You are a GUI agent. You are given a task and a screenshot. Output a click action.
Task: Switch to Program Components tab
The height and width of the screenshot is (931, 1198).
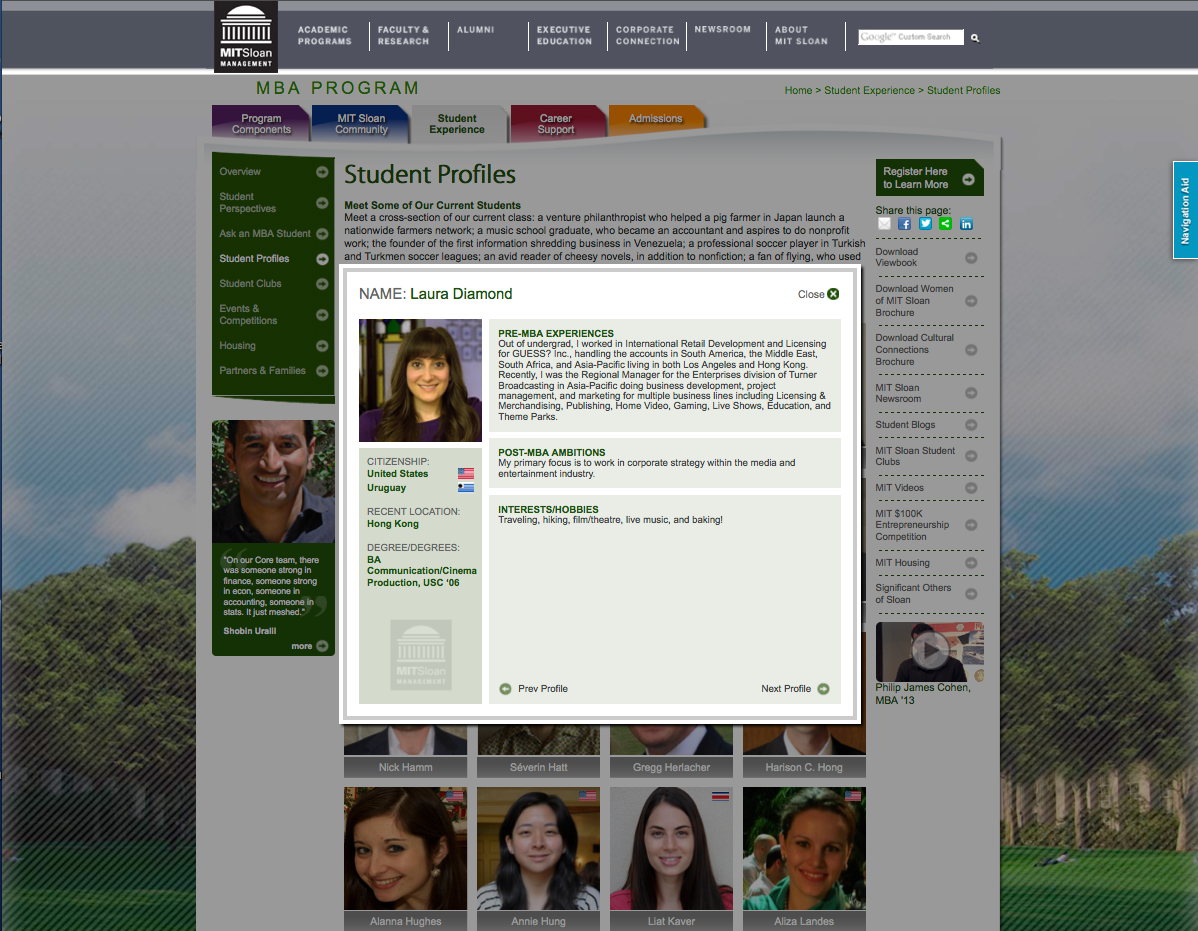point(261,124)
